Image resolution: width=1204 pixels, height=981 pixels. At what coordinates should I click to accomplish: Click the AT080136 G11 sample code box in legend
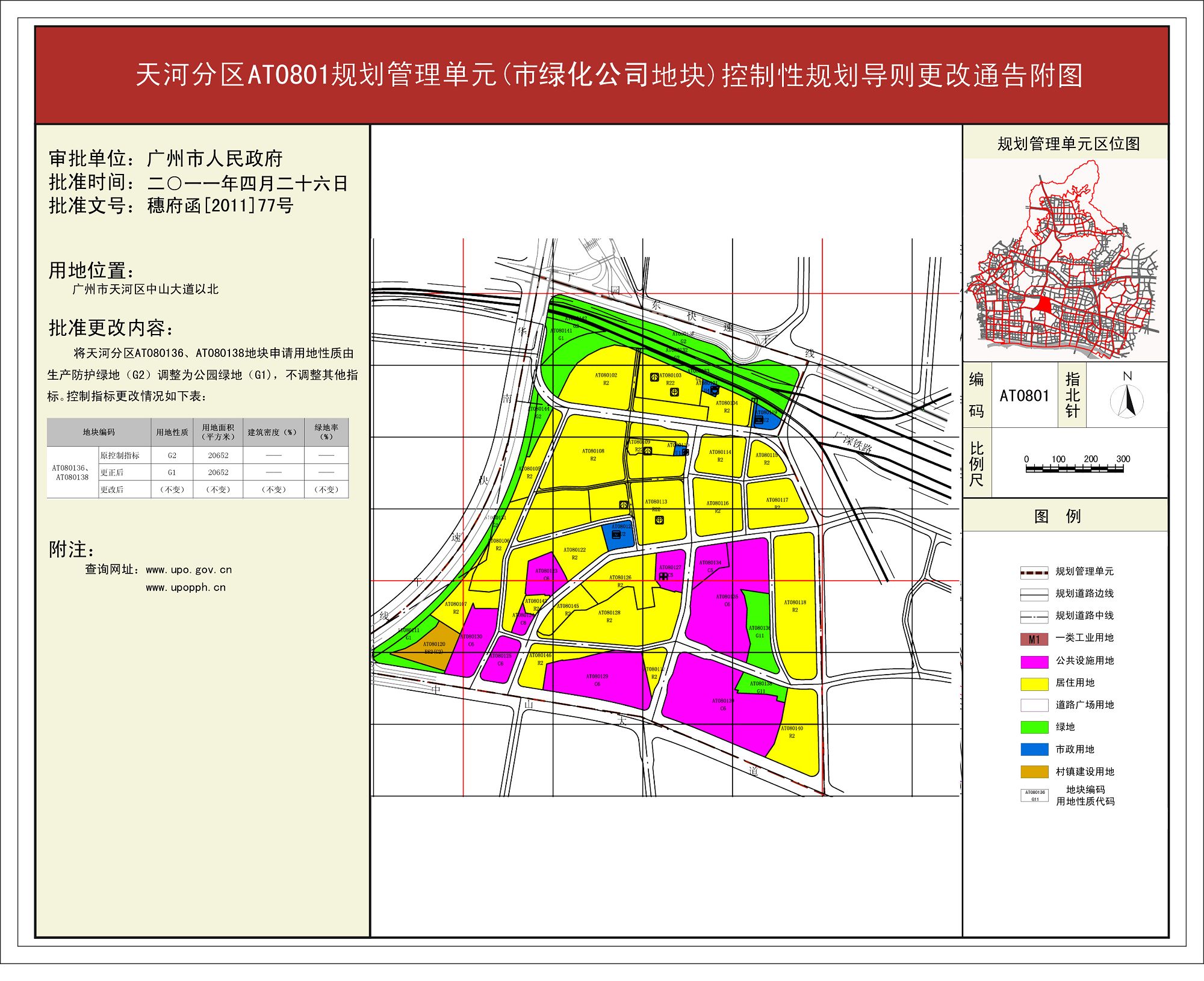pyautogui.click(x=1034, y=796)
